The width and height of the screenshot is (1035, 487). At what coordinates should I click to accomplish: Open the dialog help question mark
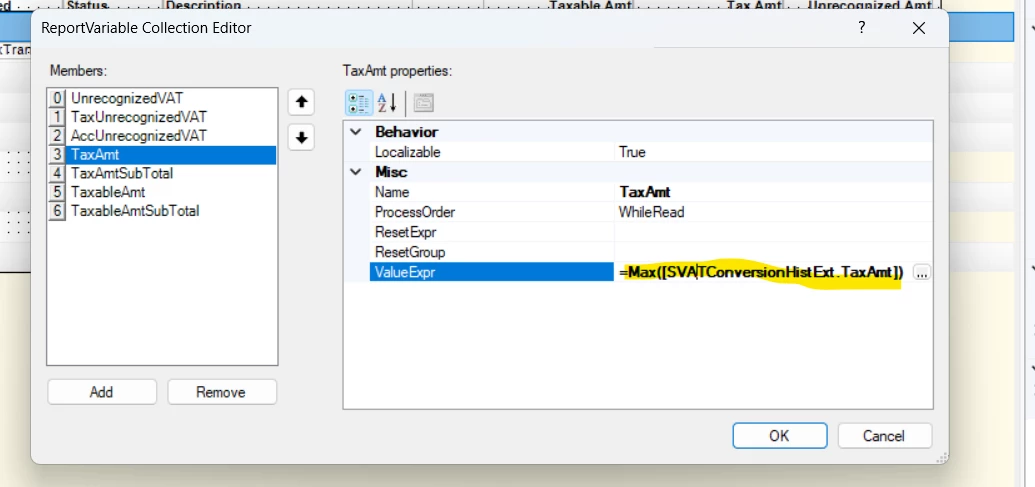pyautogui.click(x=861, y=28)
